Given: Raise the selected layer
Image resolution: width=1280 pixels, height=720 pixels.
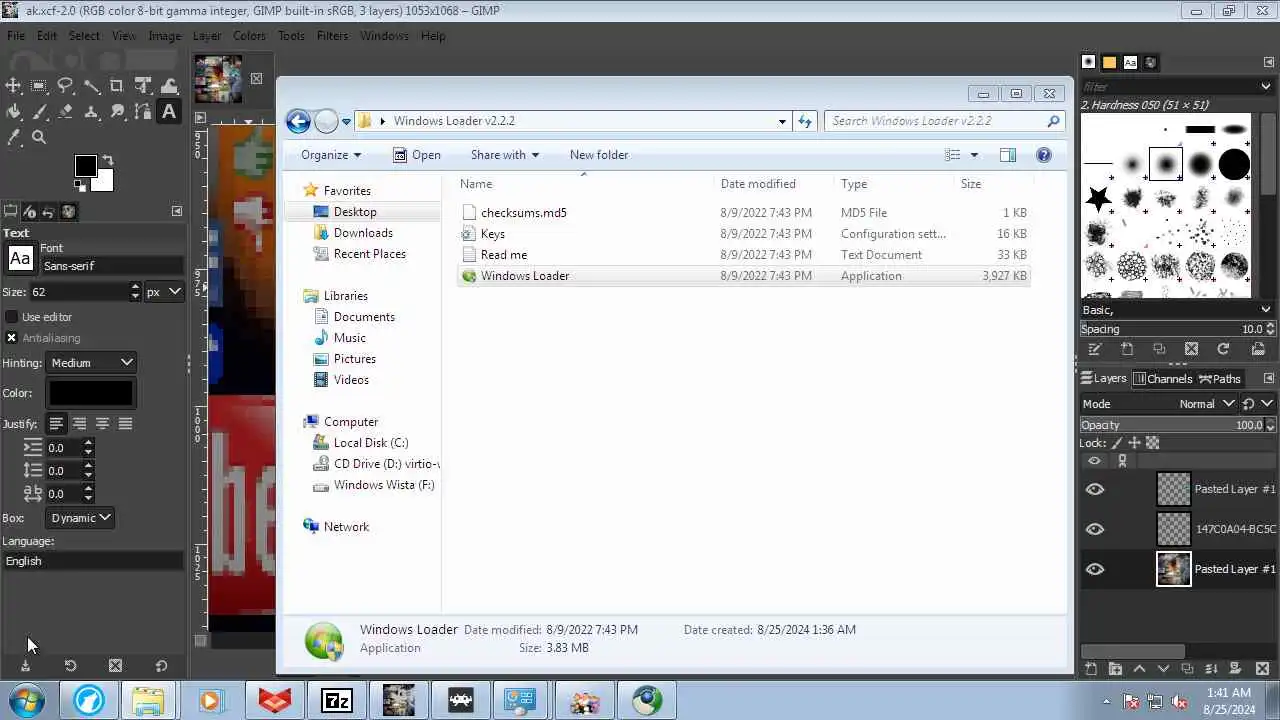Looking at the screenshot, I should click(1139, 669).
